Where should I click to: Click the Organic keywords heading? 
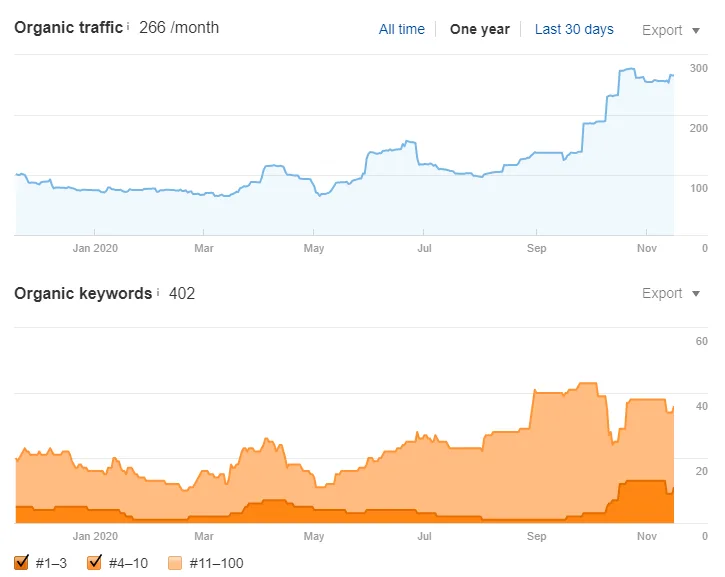[x=83, y=294]
